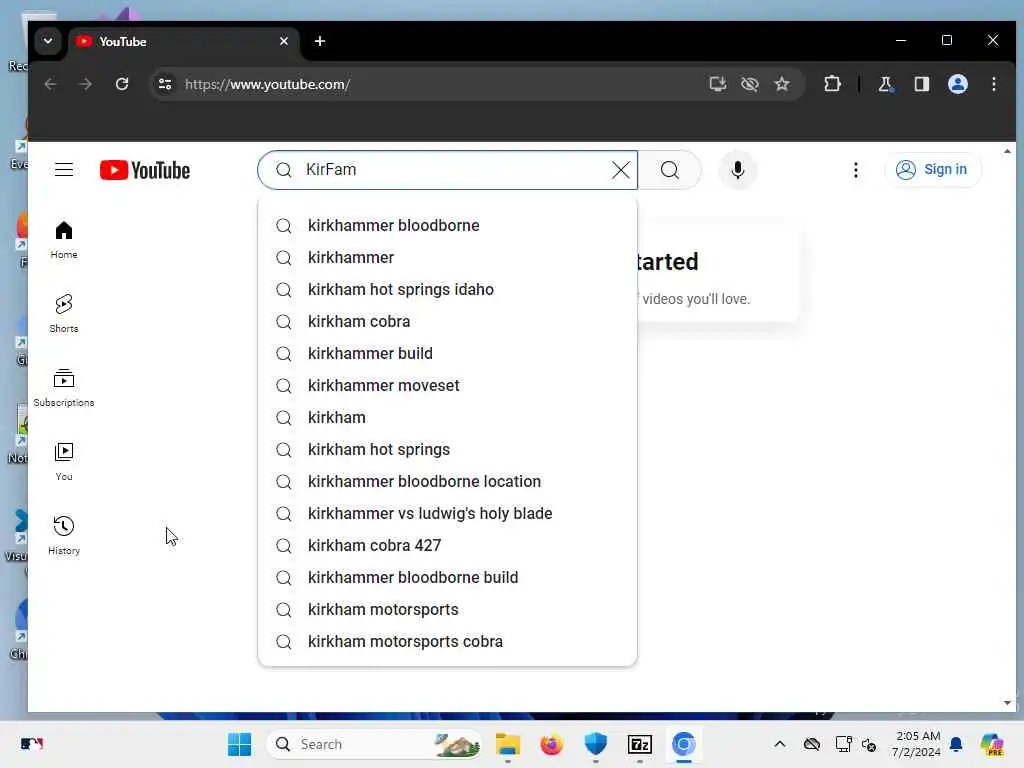Open the Extensions puzzle icon

tap(832, 84)
